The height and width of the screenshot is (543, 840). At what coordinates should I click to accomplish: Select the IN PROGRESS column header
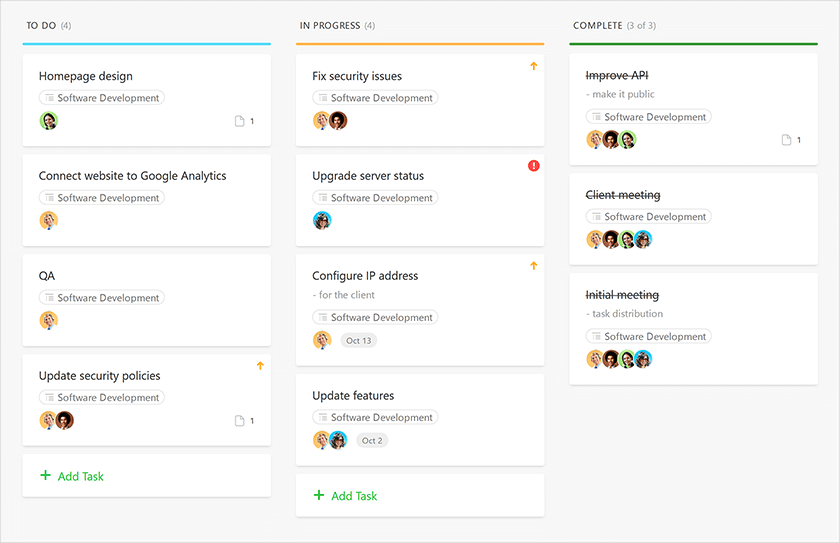[330, 25]
